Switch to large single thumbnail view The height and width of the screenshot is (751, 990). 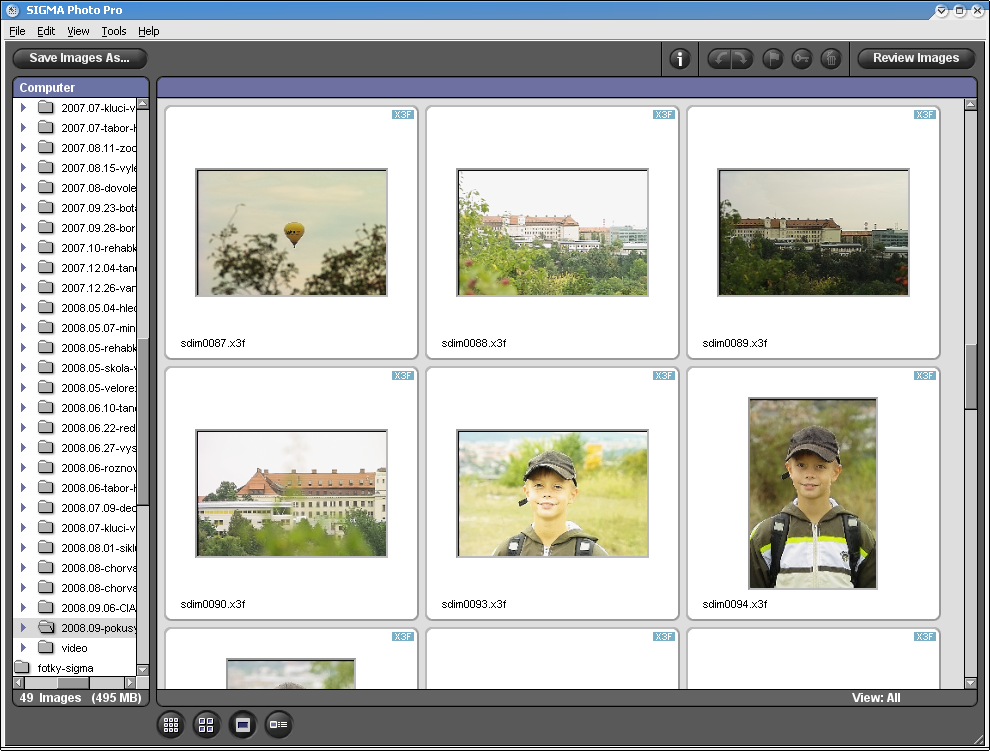(x=242, y=724)
